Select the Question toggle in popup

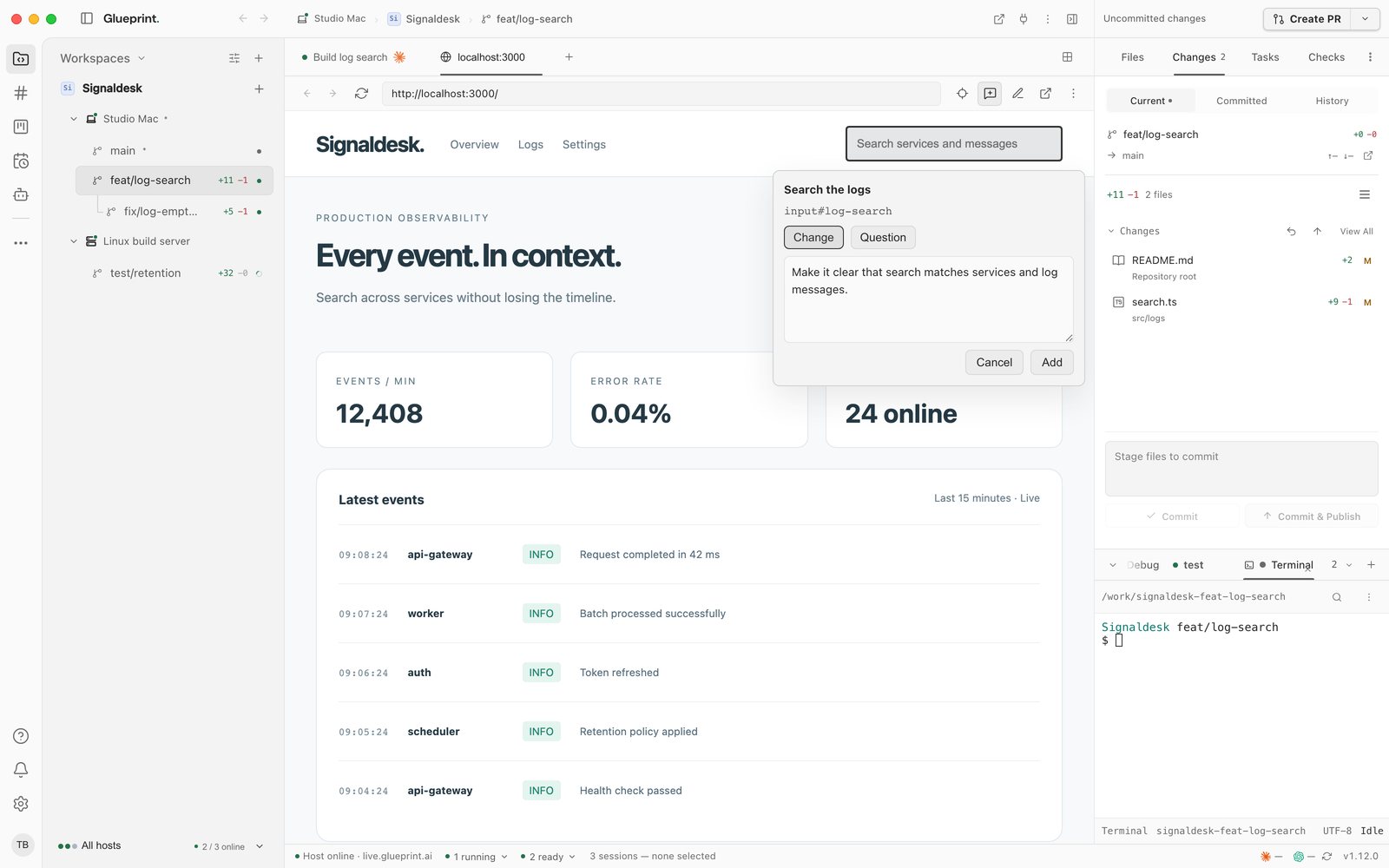[883, 237]
